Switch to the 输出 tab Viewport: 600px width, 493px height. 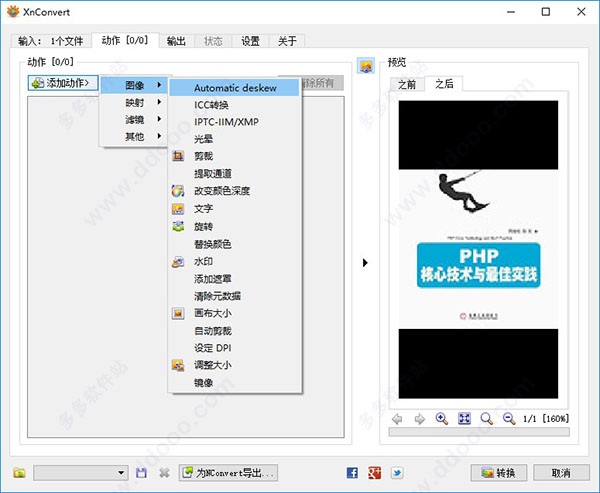[176, 41]
